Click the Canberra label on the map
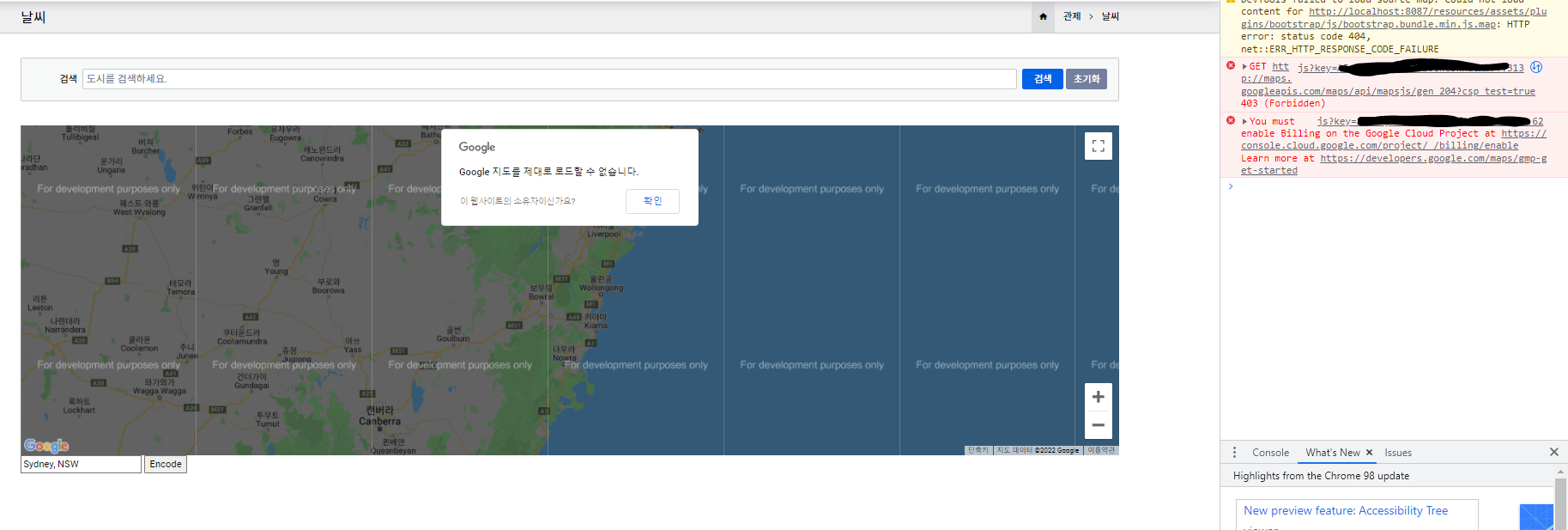Screen dimensions: 1568x530 click(379, 416)
